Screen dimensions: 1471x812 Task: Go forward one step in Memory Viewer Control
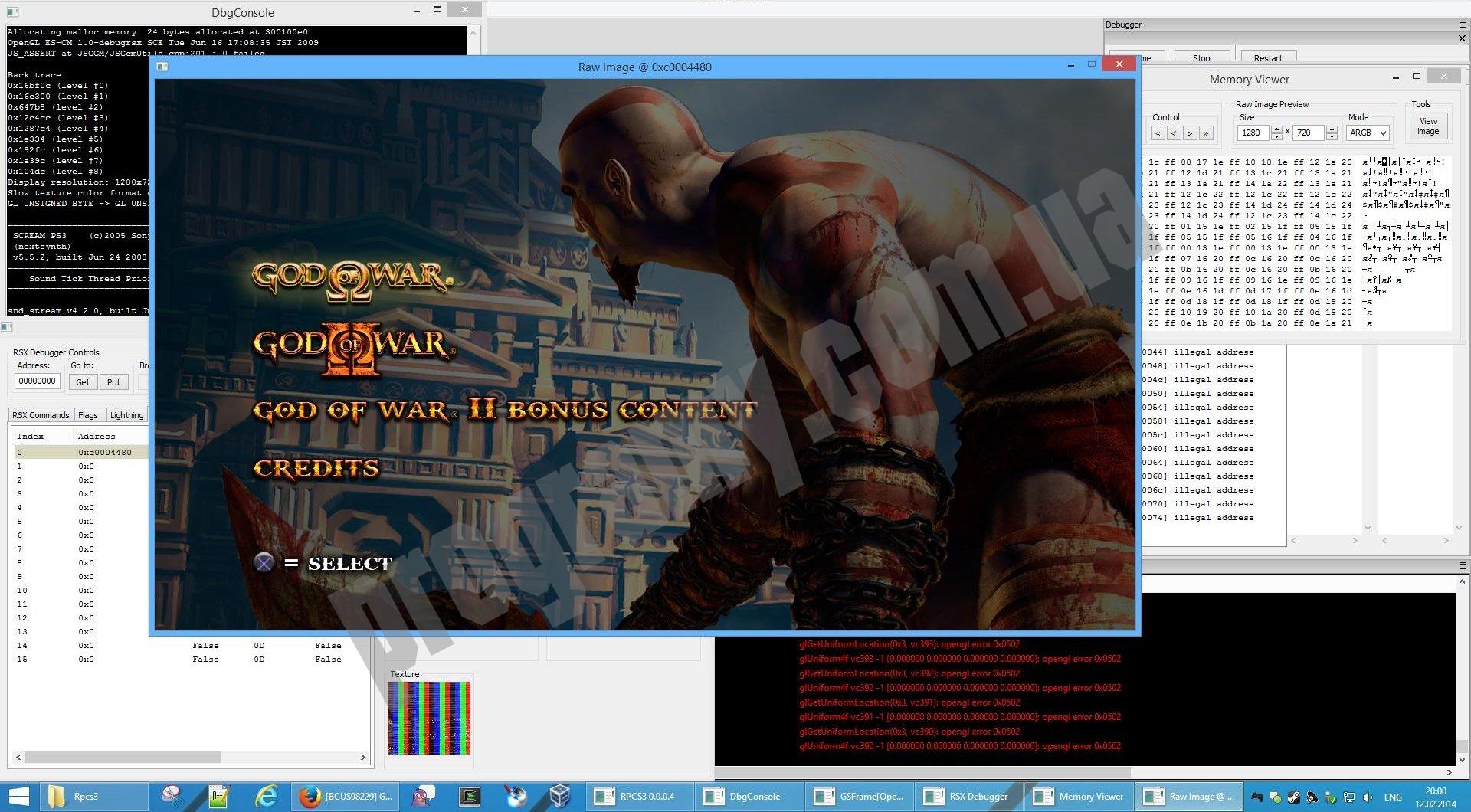tap(1190, 133)
